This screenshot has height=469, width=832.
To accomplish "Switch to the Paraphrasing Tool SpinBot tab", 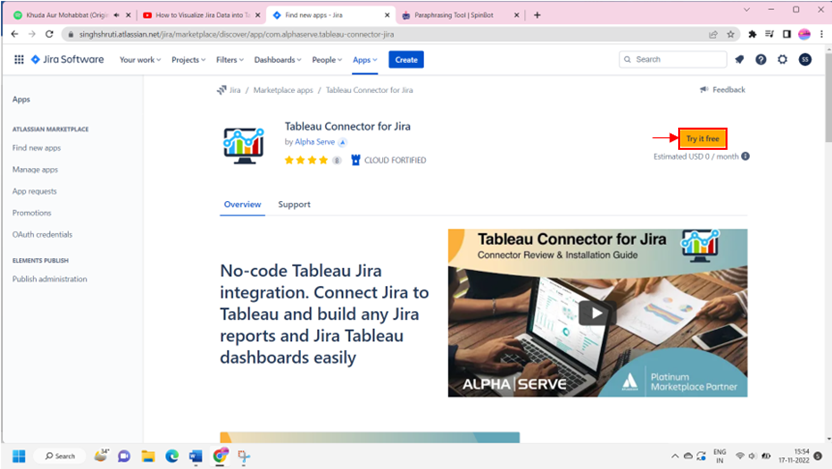I will (x=460, y=15).
